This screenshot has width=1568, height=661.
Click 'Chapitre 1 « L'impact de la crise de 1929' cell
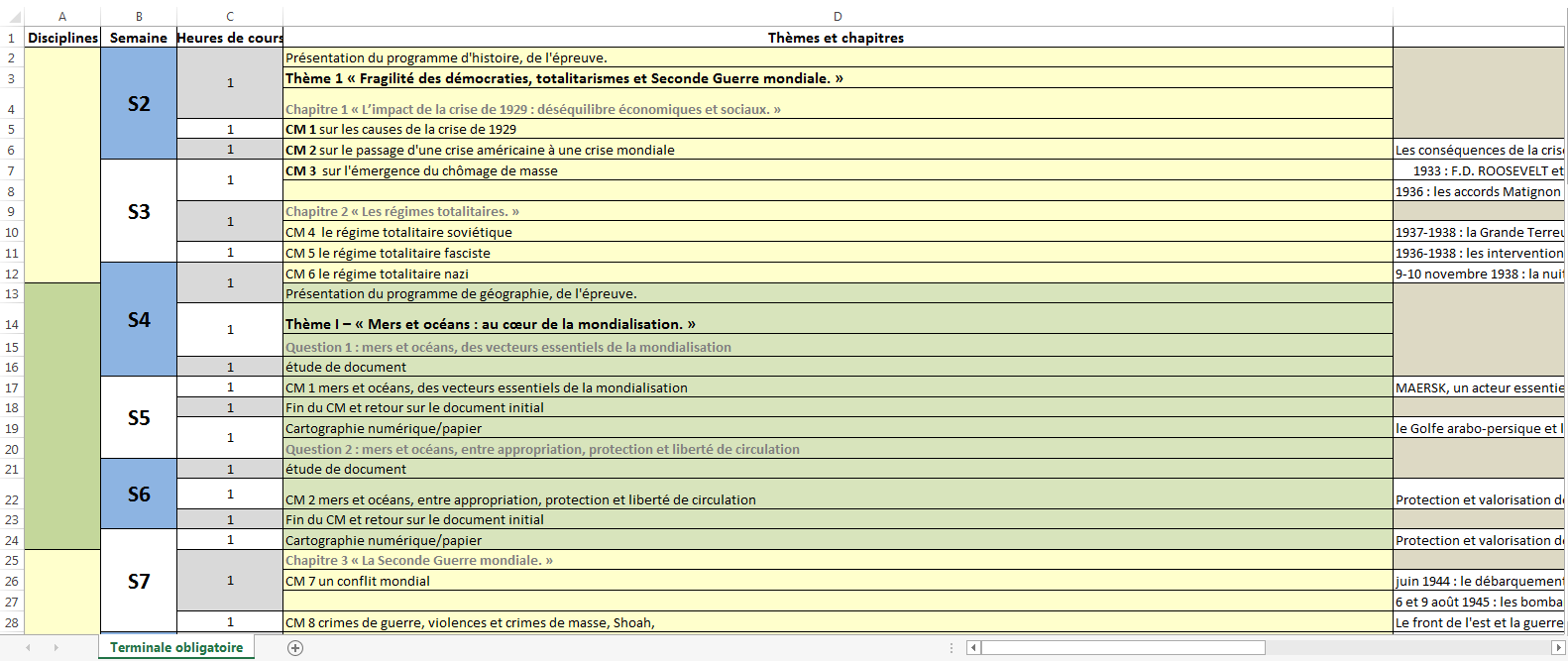pos(838,104)
